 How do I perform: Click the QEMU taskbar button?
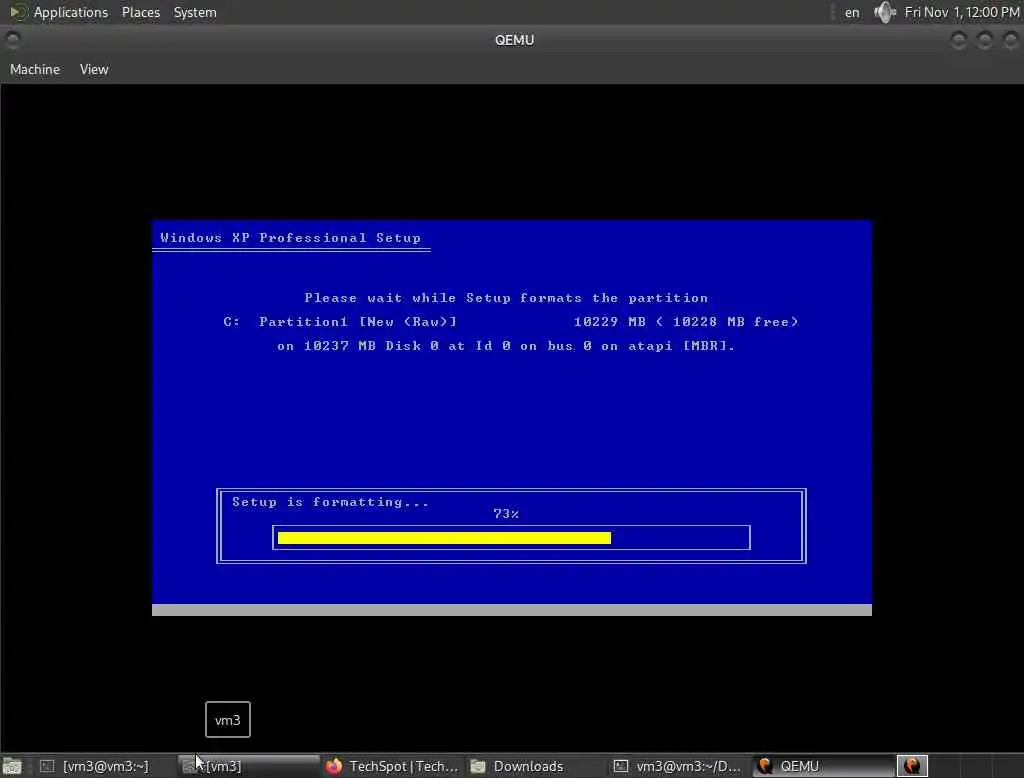[x=824, y=766]
